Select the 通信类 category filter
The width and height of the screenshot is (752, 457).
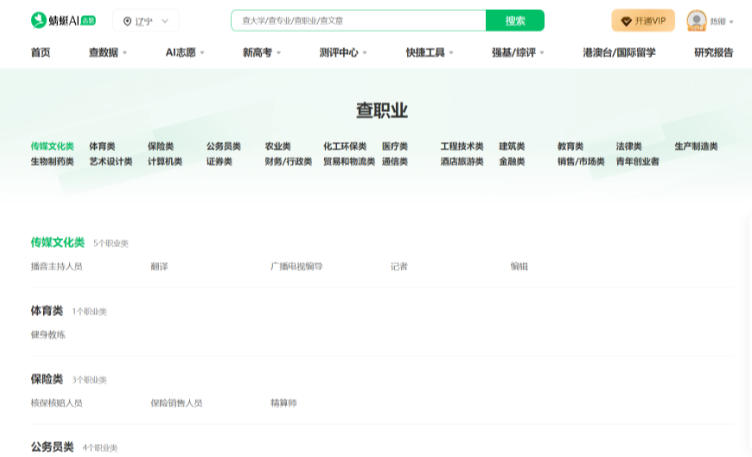point(395,162)
